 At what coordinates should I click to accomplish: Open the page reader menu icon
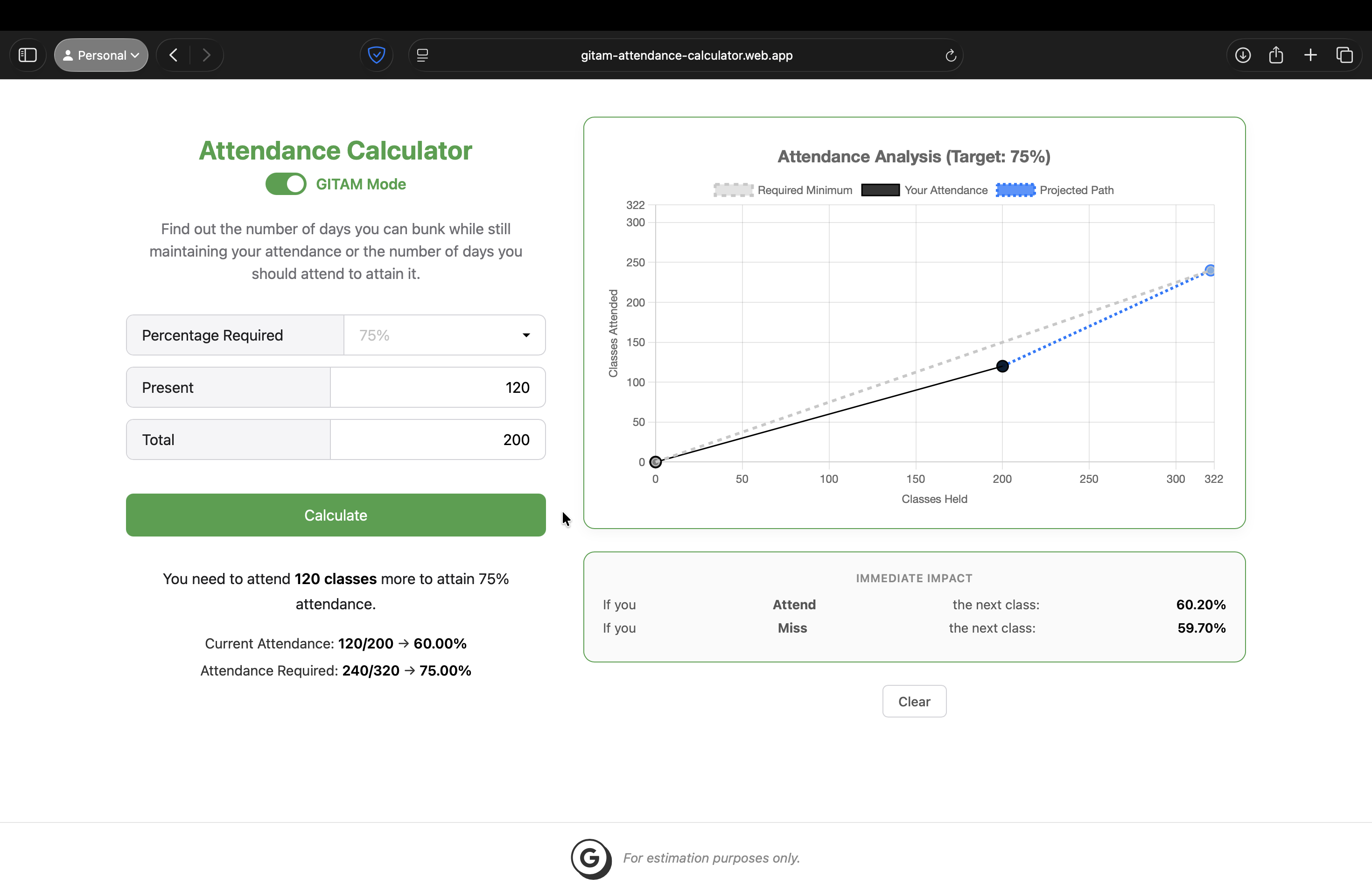422,56
